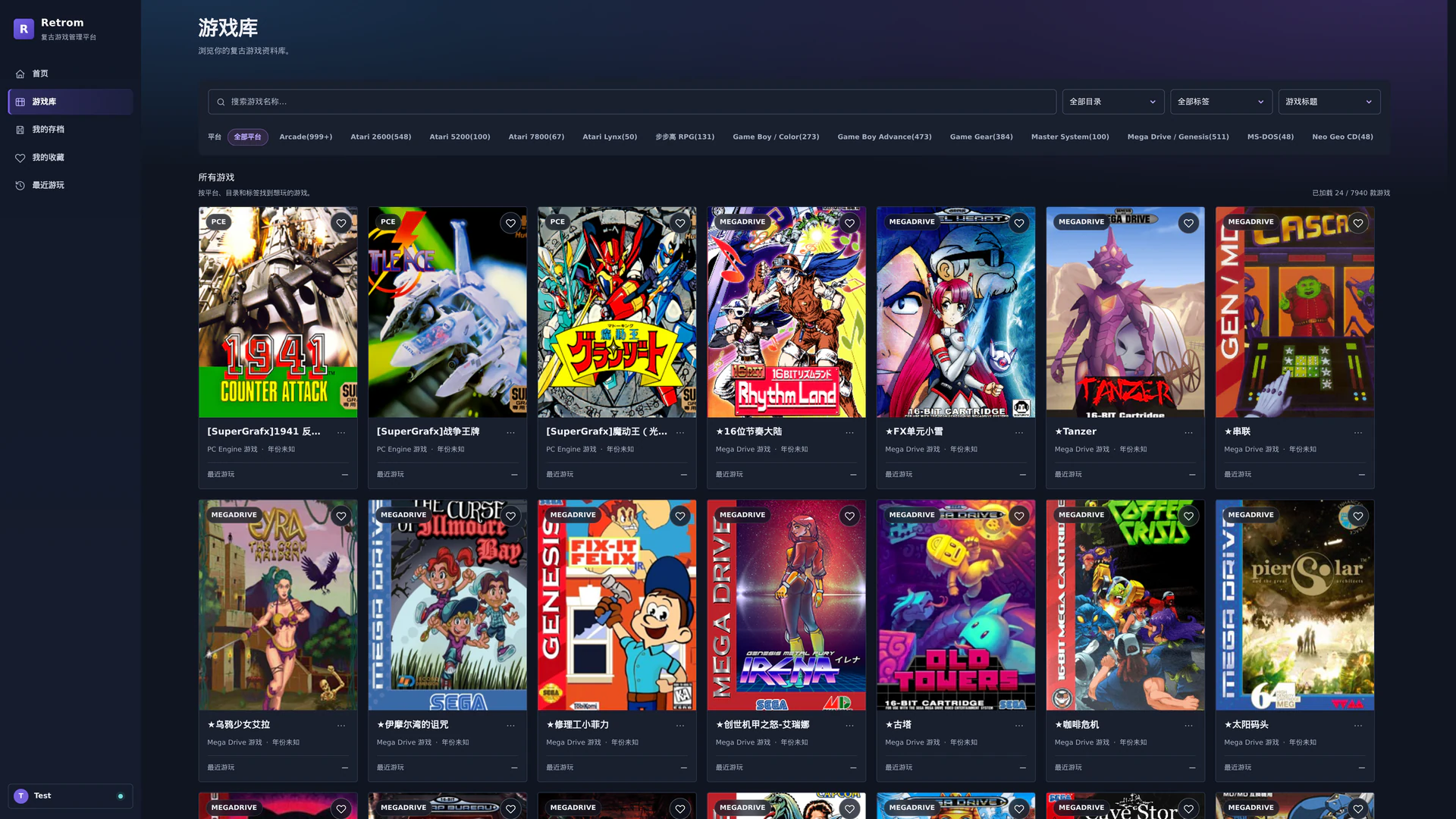Image resolution: width=1456 pixels, height=819 pixels.
Task: Favorite the [SuperGrafx]战争王牌 game
Action: pyautogui.click(x=510, y=223)
